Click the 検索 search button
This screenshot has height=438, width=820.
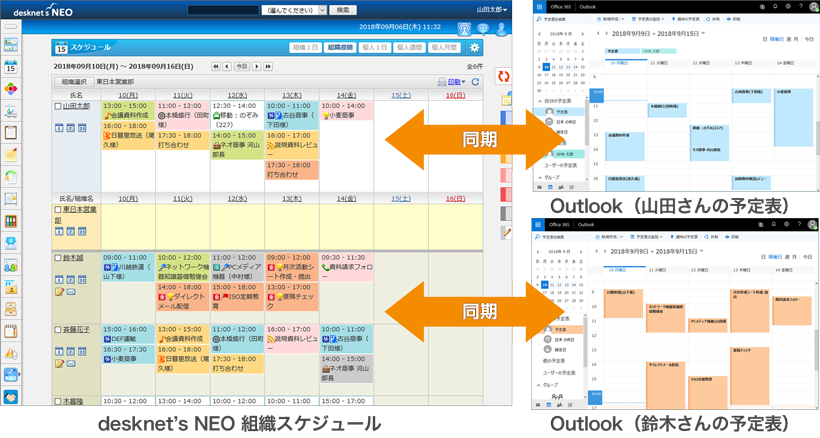pos(343,10)
